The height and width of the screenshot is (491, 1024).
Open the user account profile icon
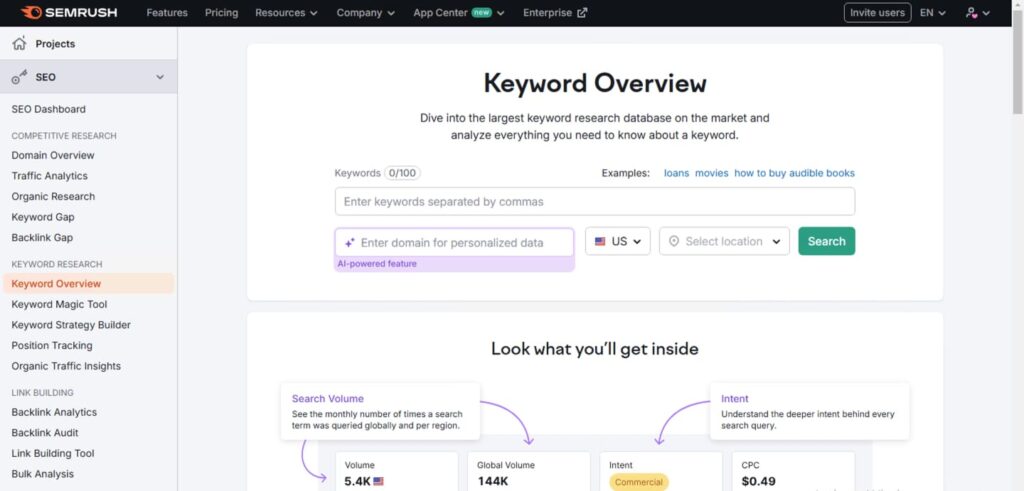pos(972,12)
